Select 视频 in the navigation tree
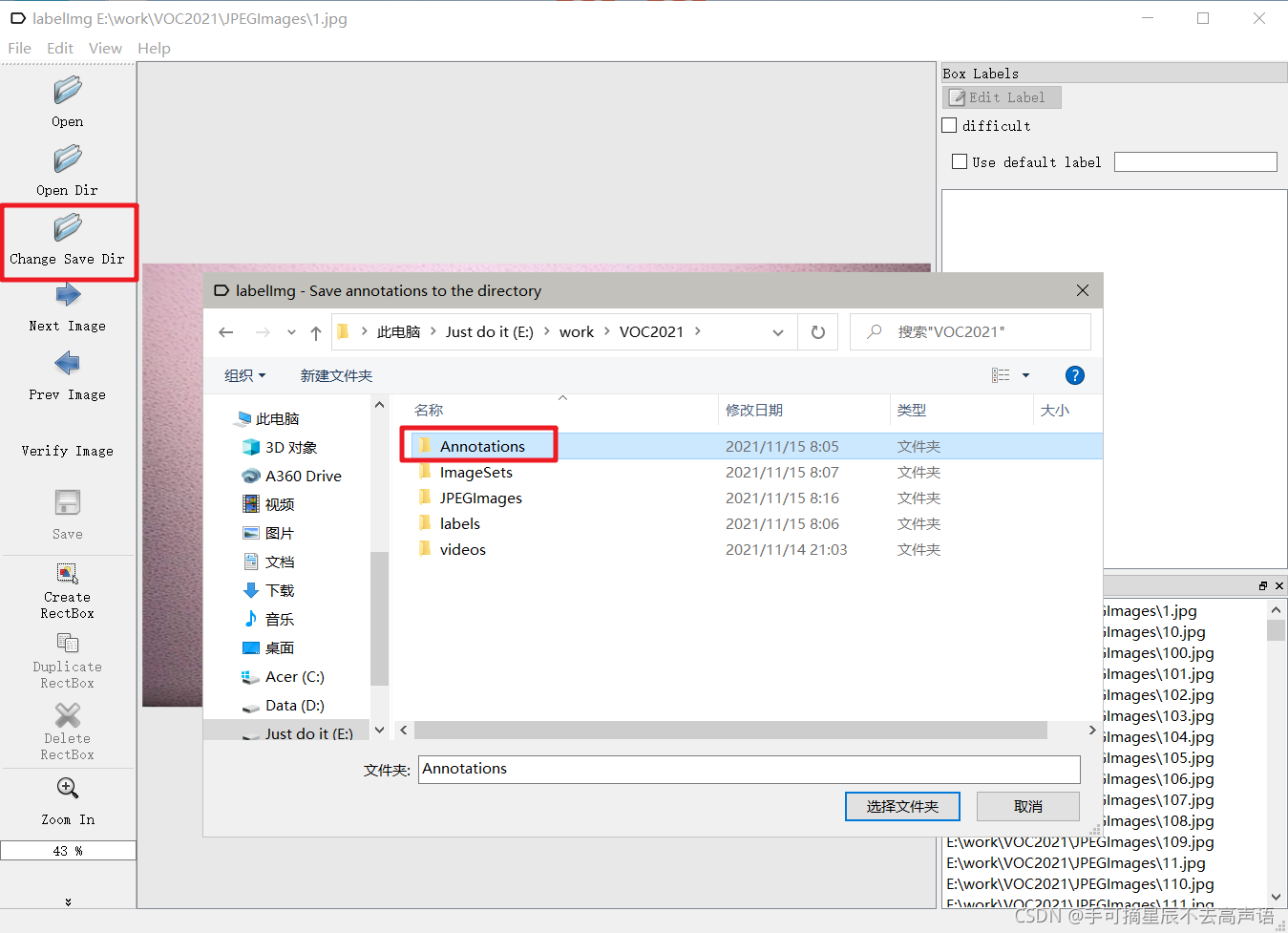The image size is (1288, 933). (279, 504)
